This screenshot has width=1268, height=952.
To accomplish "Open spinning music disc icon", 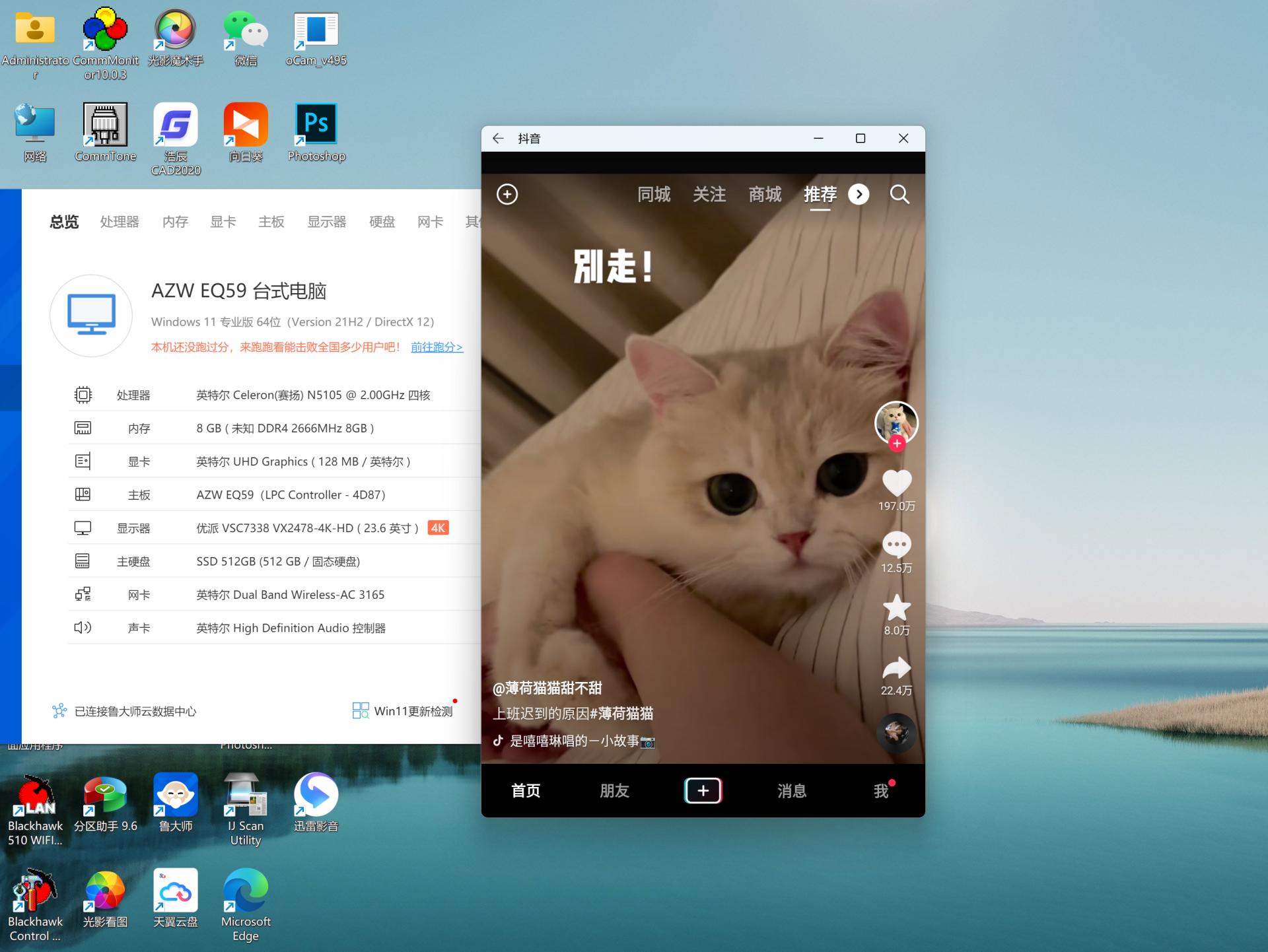I will click(896, 732).
